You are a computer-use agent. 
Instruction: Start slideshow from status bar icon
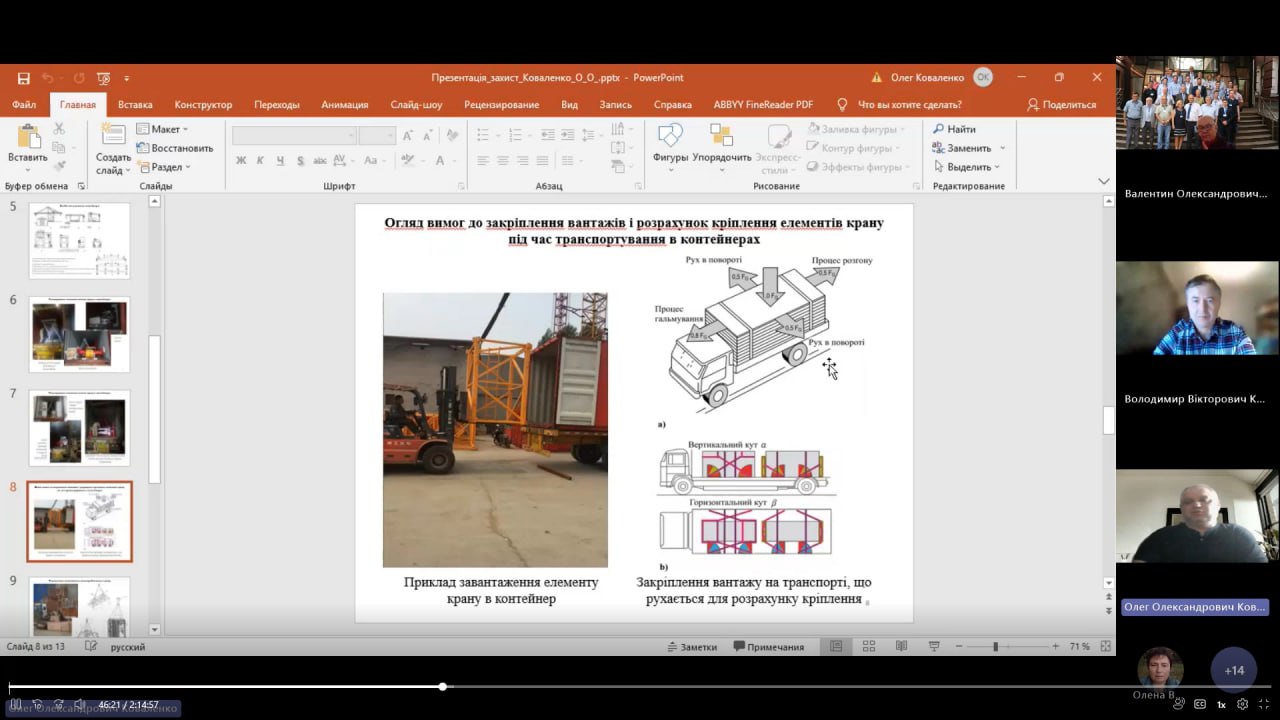[934, 647]
